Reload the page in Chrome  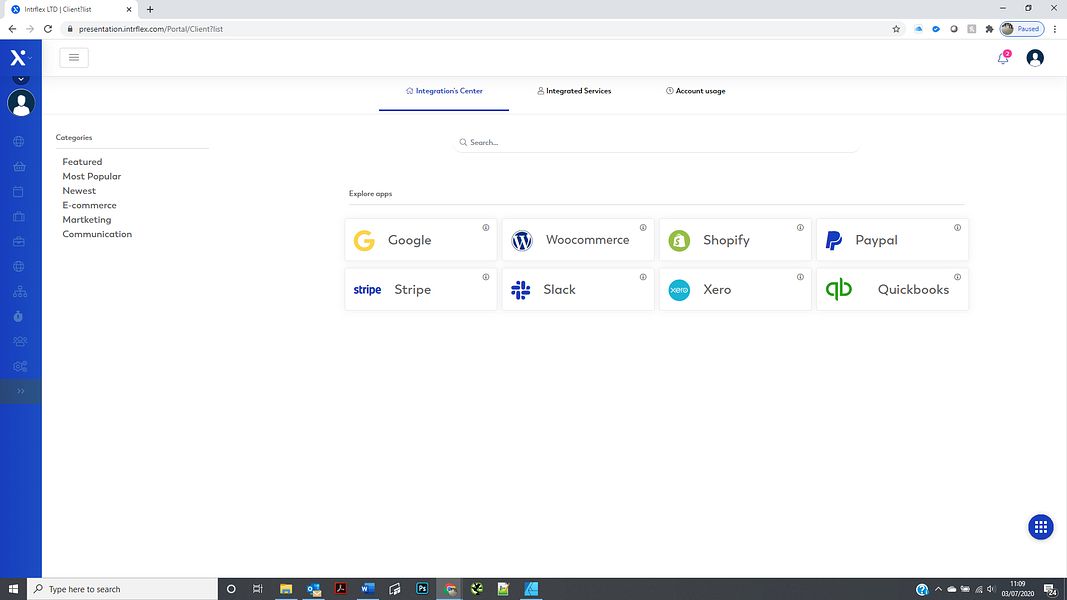tap(48, 29)
